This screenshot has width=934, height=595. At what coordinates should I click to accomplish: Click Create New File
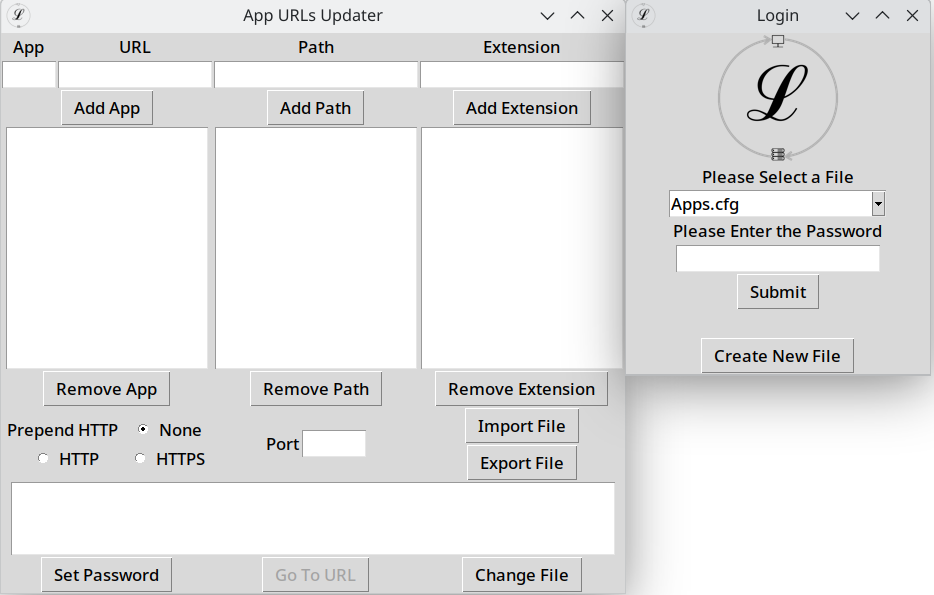pos(777,355)
